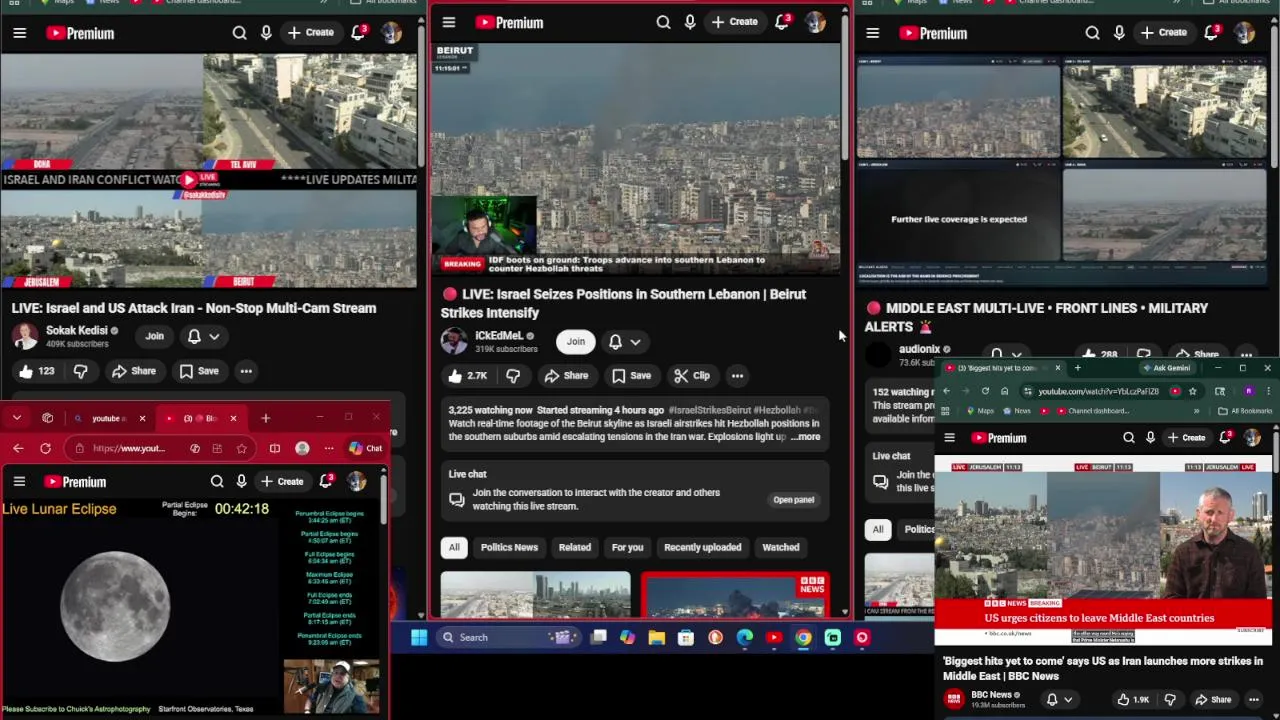Clip the iCkEdMeL stream

click(692, 375)
